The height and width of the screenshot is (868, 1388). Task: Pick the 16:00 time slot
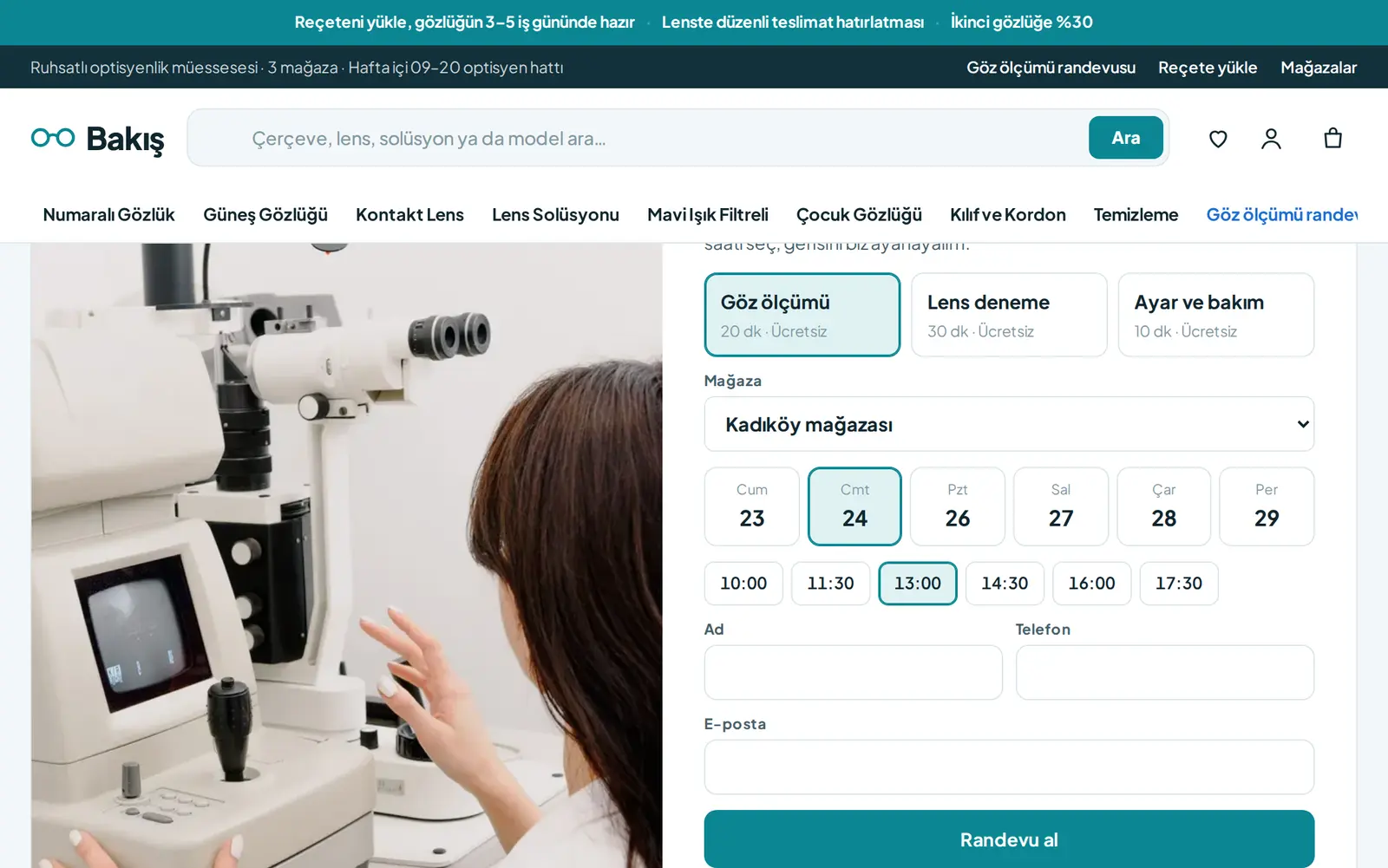(x=1092, y=584)
